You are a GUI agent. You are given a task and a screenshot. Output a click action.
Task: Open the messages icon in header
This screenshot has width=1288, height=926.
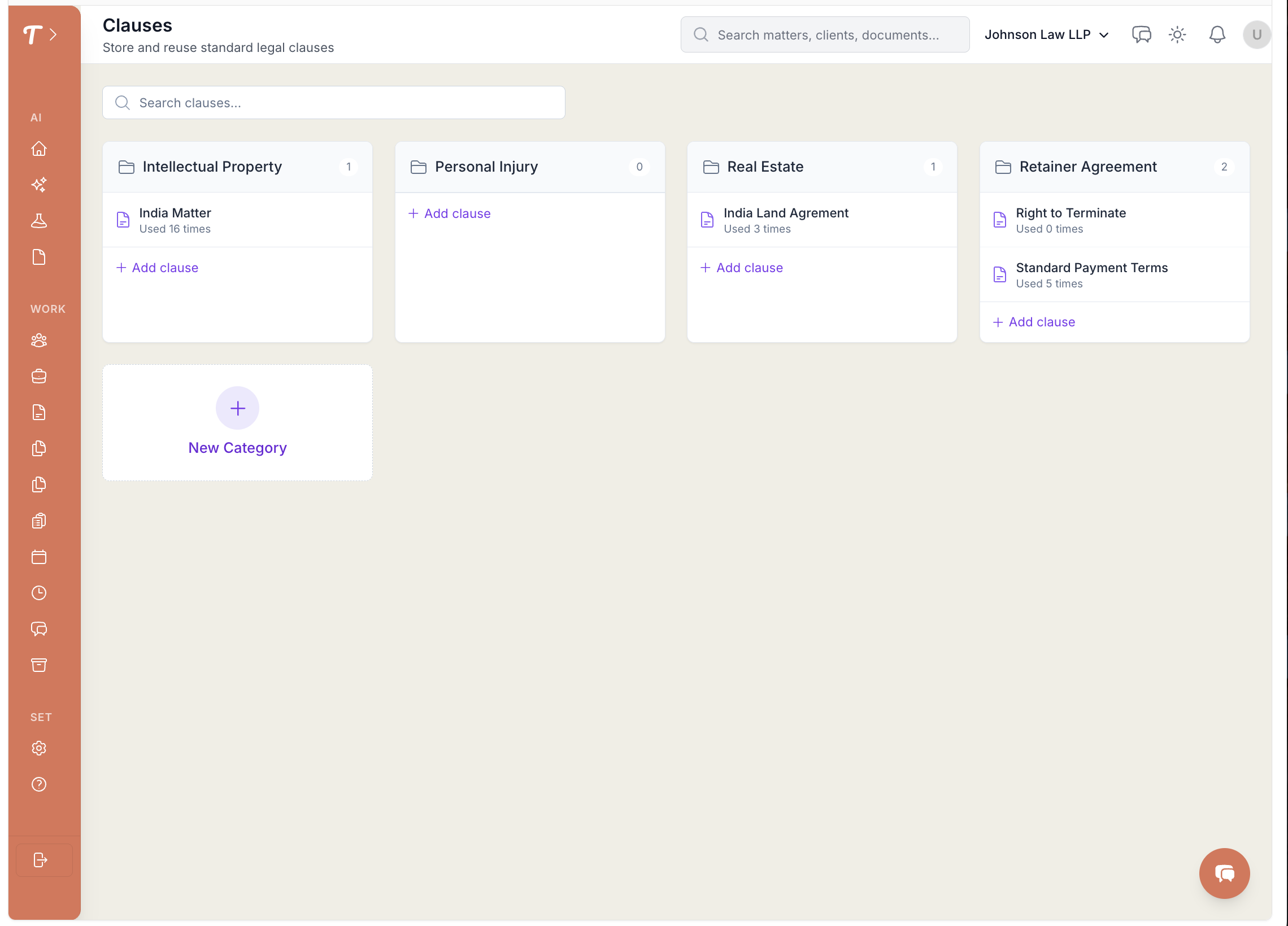click(1141, 34)
